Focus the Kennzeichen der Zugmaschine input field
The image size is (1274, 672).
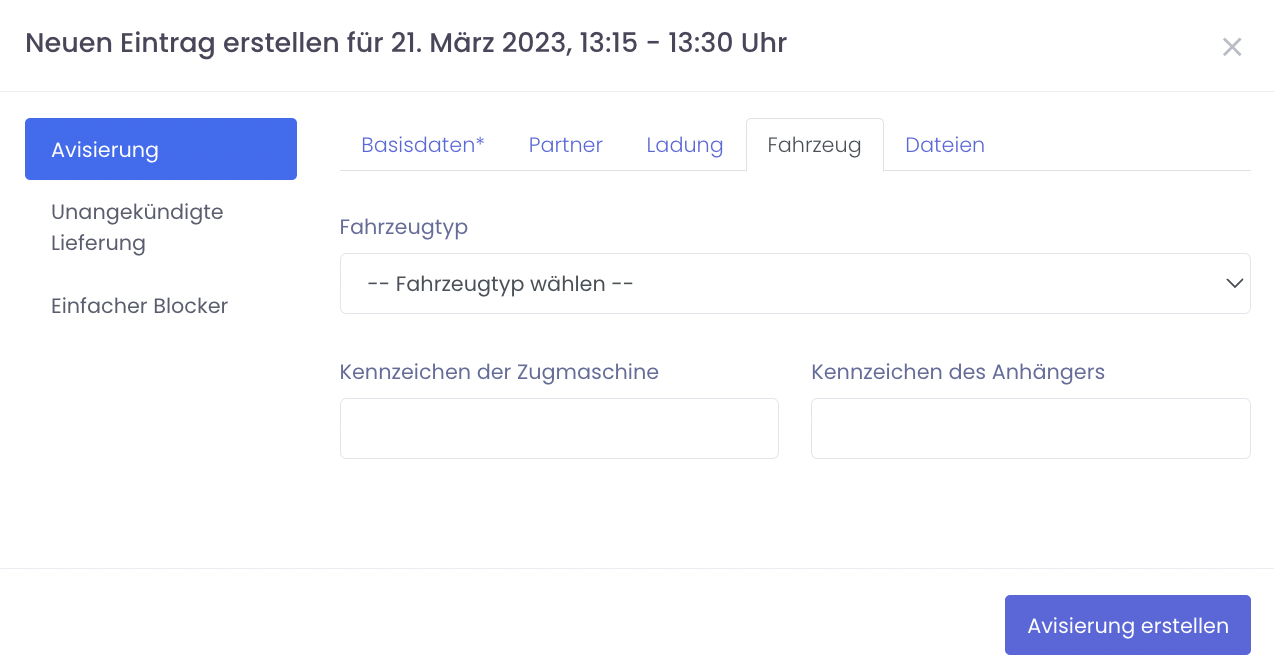(559, 429)
